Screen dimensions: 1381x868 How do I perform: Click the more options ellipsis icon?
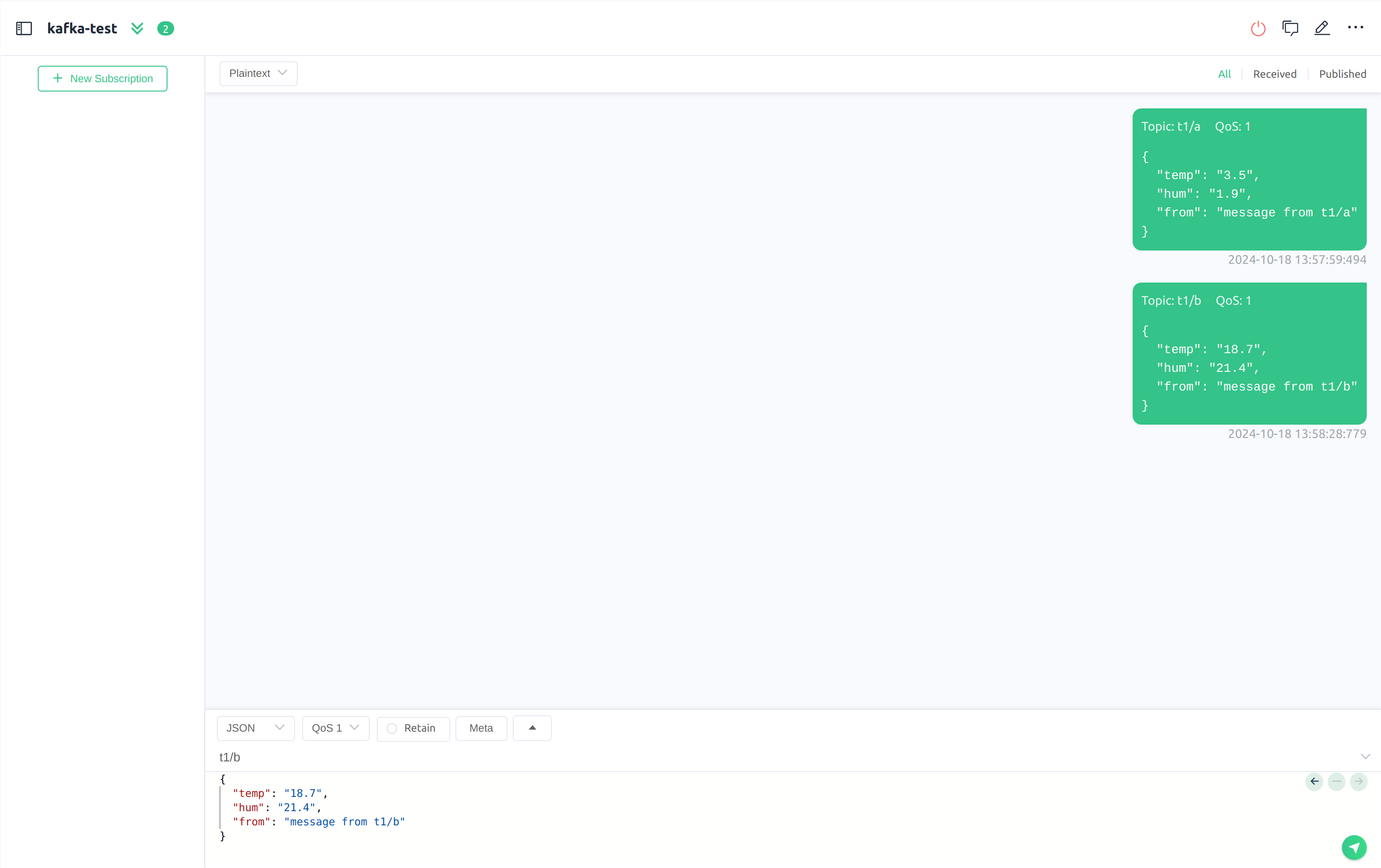pos(1357,28)
